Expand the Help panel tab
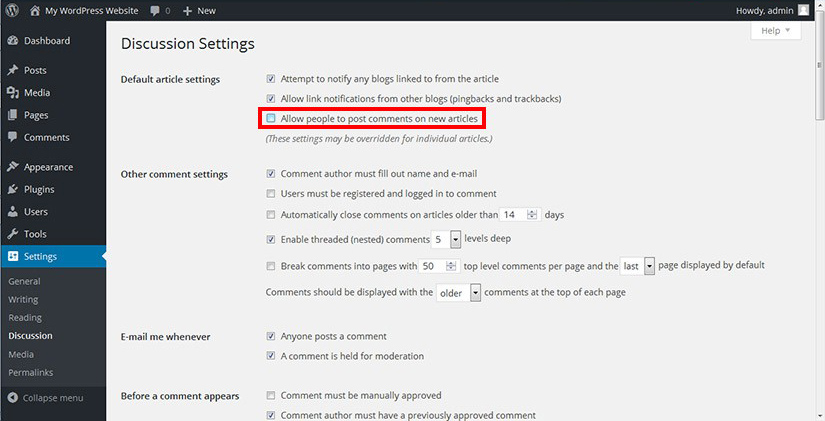 tap(775, 31)
